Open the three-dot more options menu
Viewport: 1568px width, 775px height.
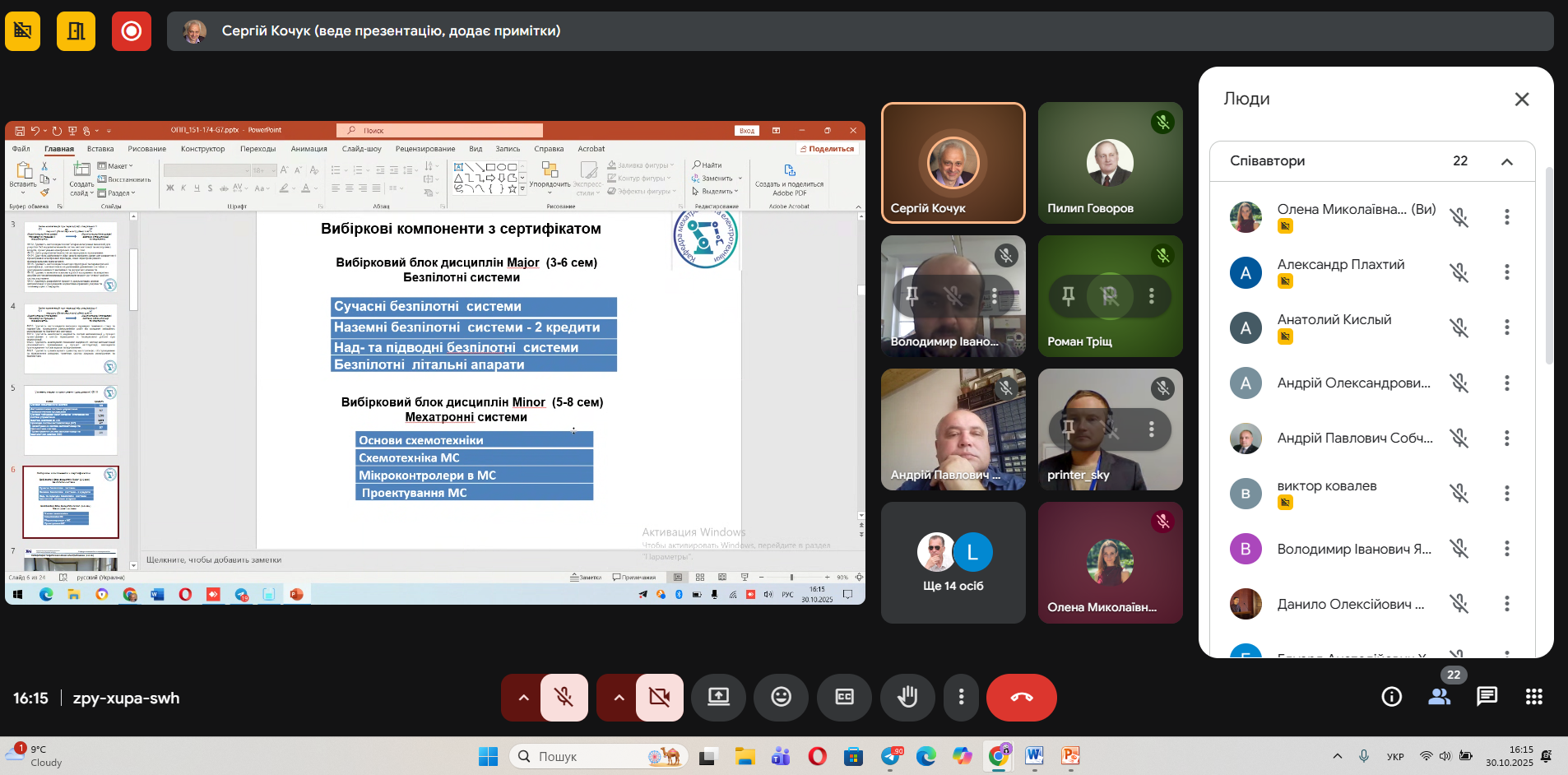pyautogui.click(x=961, y=698)
